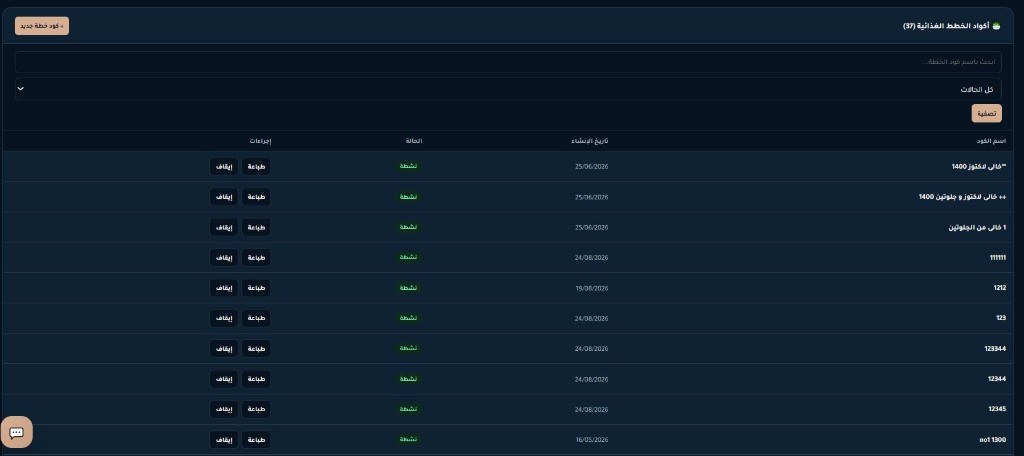1024x456 pixels.
Task: Click the 'إجراءات' column header
Action: click(260, 141)
